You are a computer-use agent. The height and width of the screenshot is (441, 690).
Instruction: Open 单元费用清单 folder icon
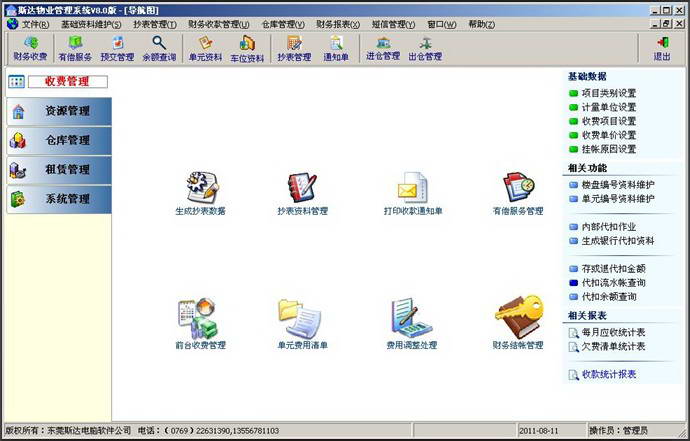(300, 318)
